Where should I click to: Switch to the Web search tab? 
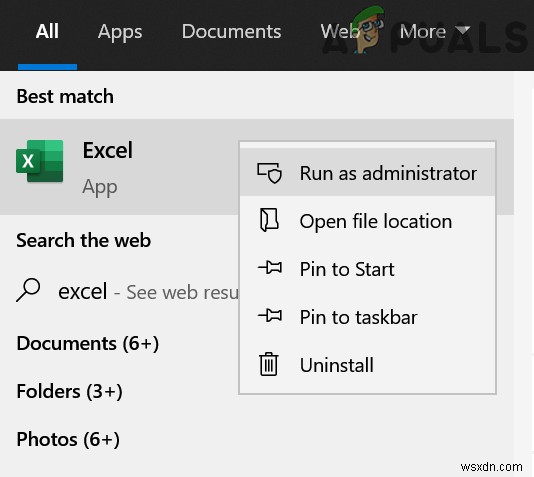pos(340,31)
